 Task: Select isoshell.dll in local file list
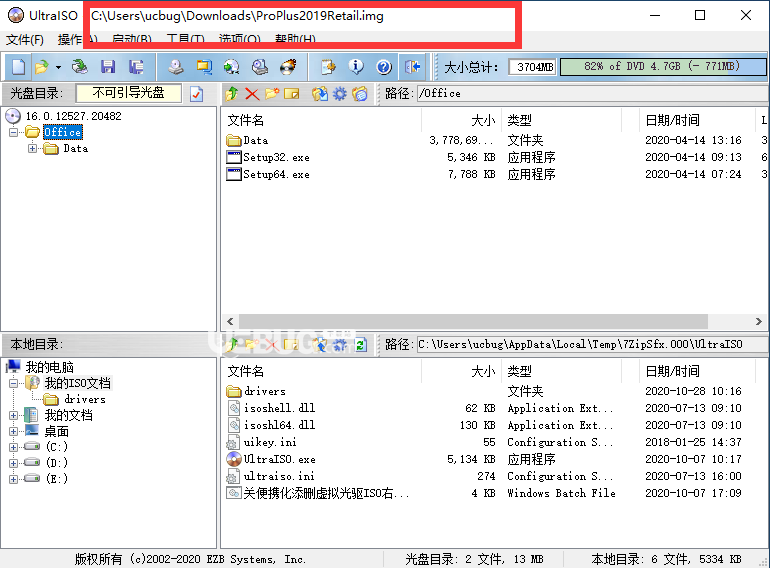coord(279,408)
